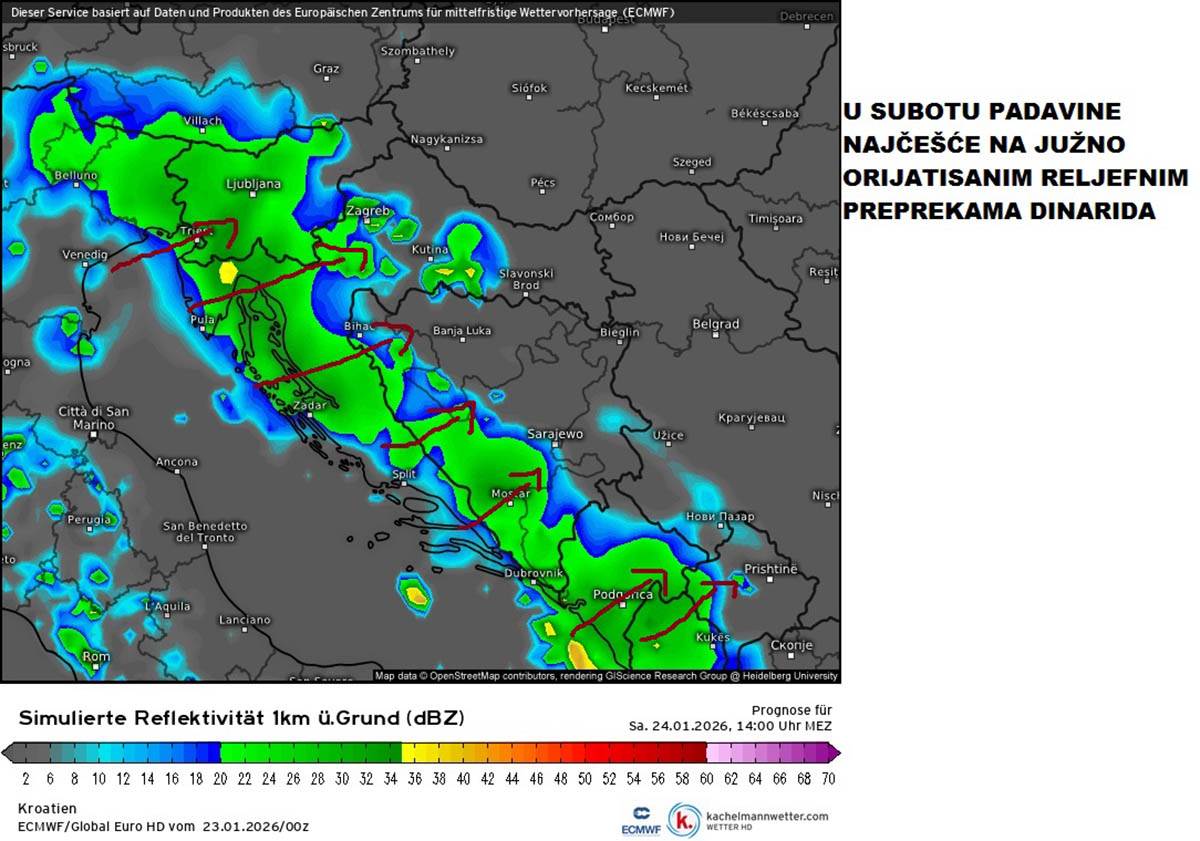Pick the red 52 dBZ color on the scale
This screenshot has width=1200, height=841.
click(x=607, y=752)
